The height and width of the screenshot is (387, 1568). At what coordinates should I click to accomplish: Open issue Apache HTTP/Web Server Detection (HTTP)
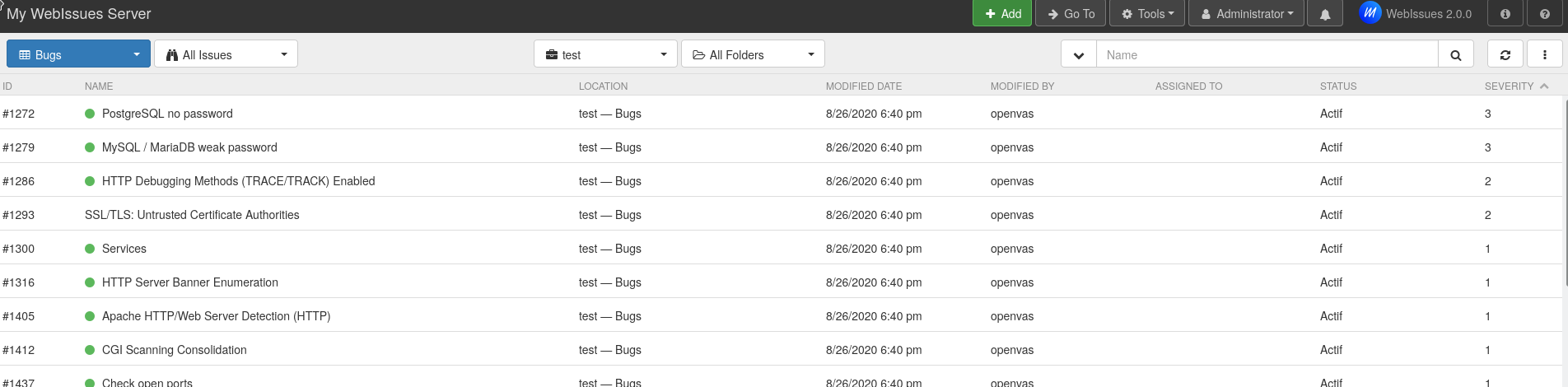(x=216, y=316)
